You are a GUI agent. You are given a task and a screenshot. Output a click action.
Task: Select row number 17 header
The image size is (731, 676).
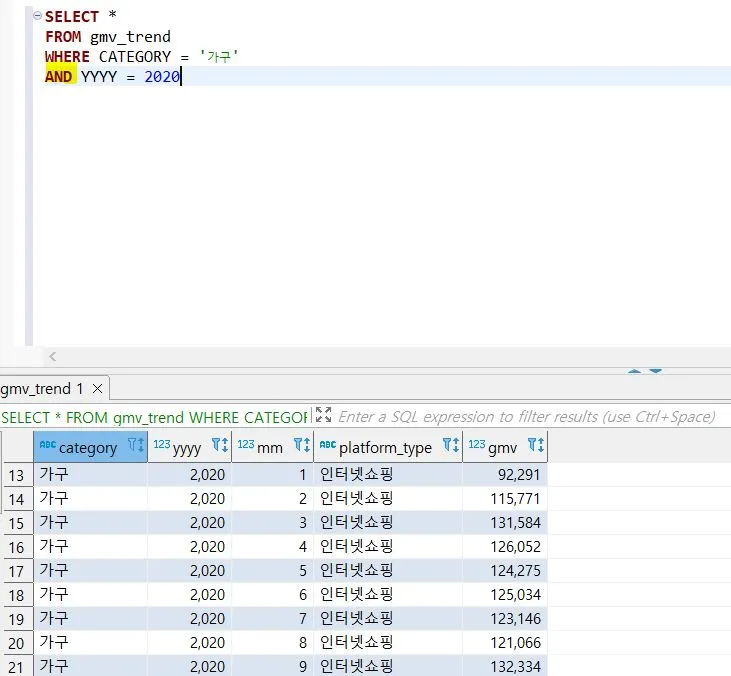[x=17, y=571]
